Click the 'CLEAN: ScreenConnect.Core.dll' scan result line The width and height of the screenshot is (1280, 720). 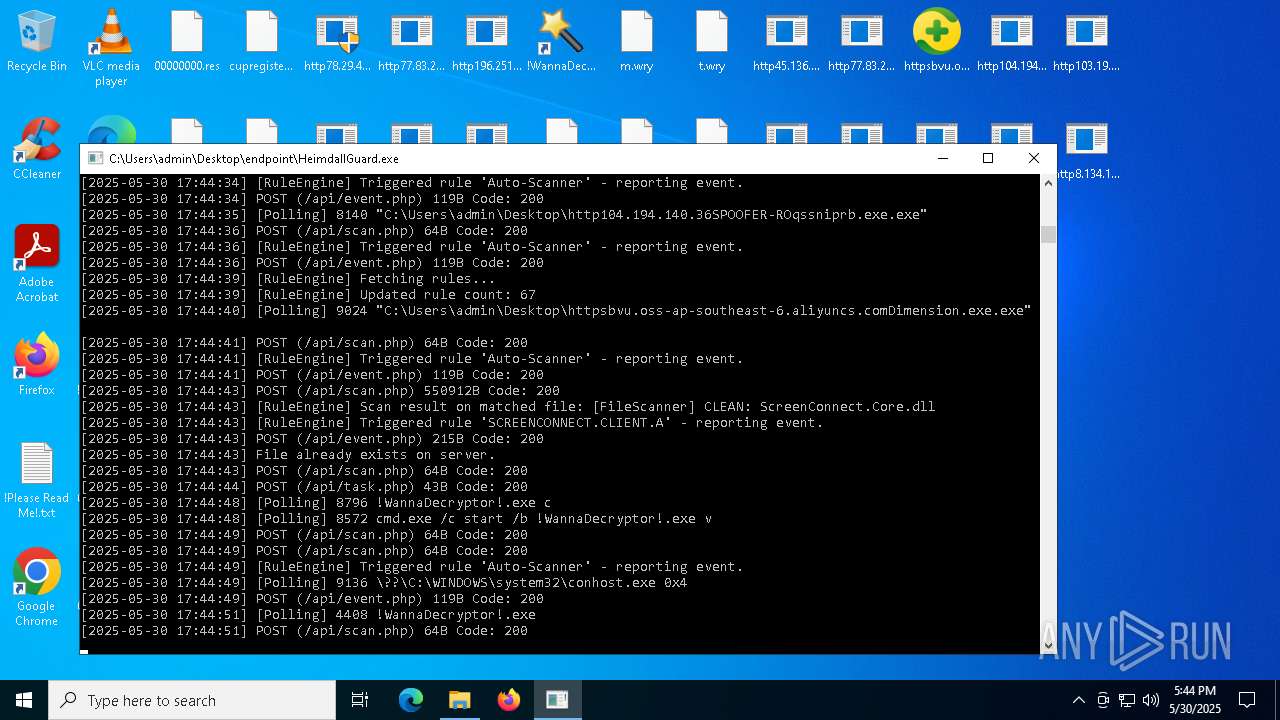coord(508,407)
